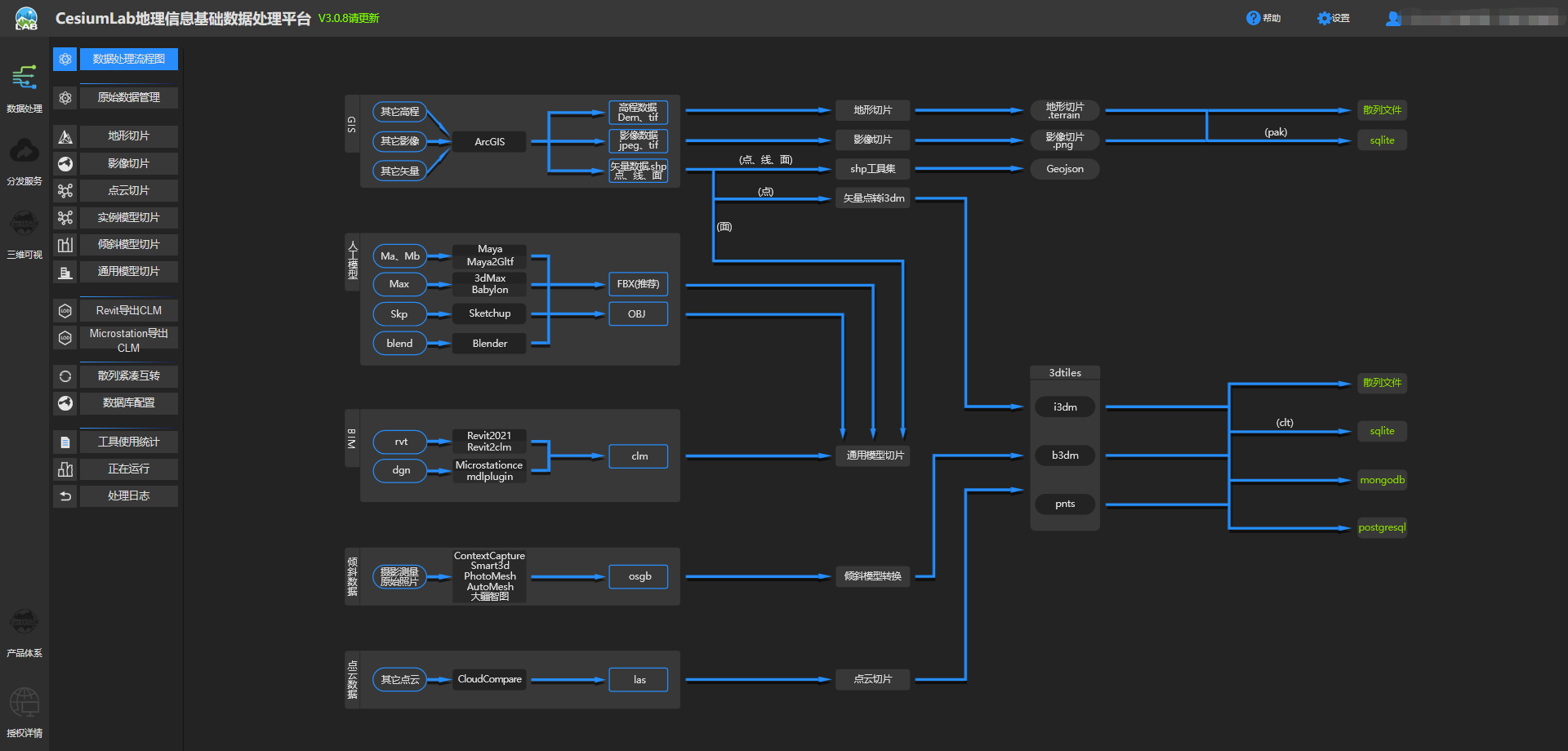The height and width of the screenshot is (751, 1568).
Task: Click the osgb format box
Action: pyautogui.click(x=638, y=576)
